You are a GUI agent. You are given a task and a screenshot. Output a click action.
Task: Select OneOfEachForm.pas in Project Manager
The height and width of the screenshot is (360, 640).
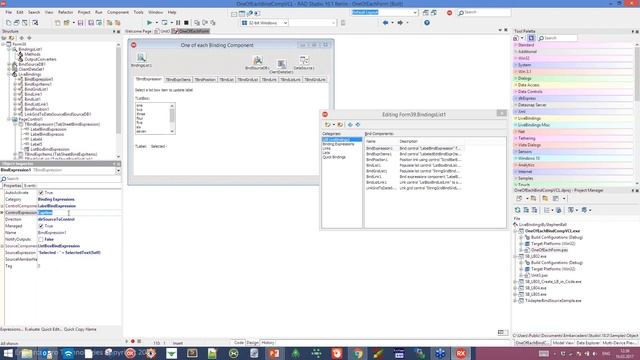point(549,250)
